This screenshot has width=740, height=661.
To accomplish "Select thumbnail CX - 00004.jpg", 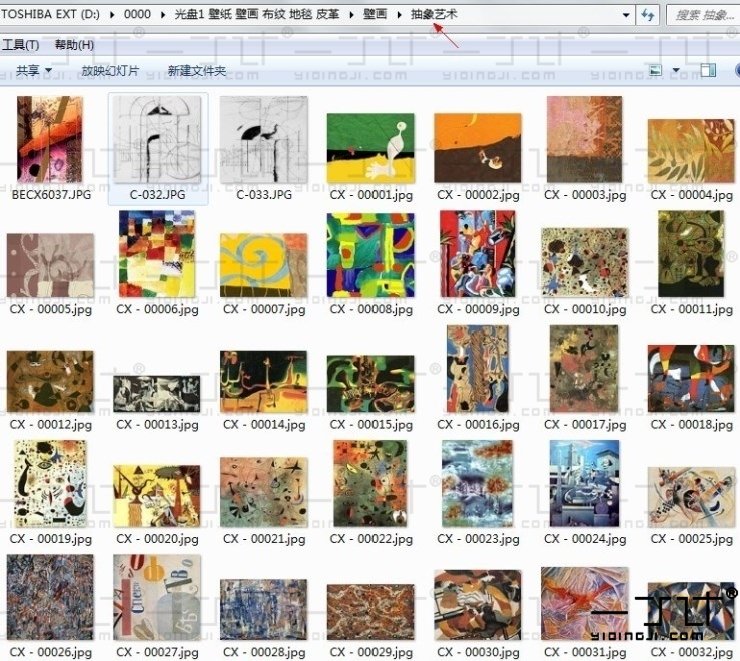I will tap(691, 151).
